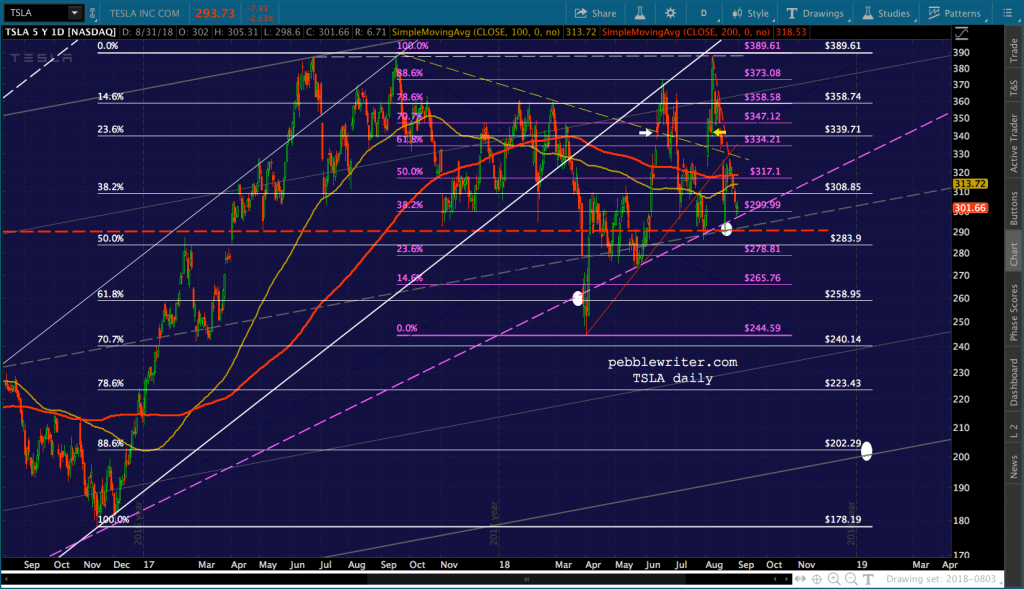
Task: Click the crosshair target icon
Action: pos(817,579)
